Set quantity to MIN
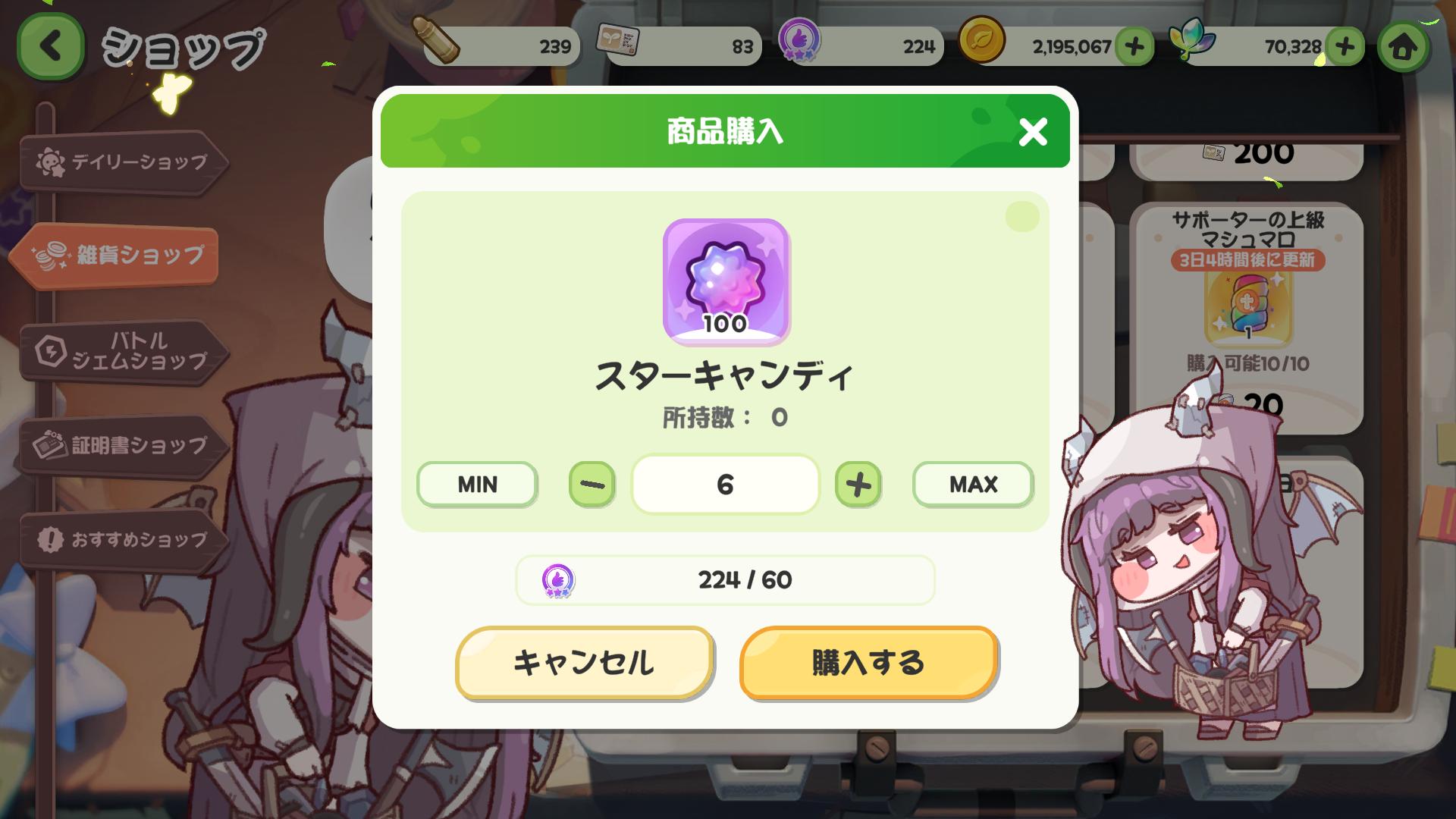 click(x=477, y=484)
